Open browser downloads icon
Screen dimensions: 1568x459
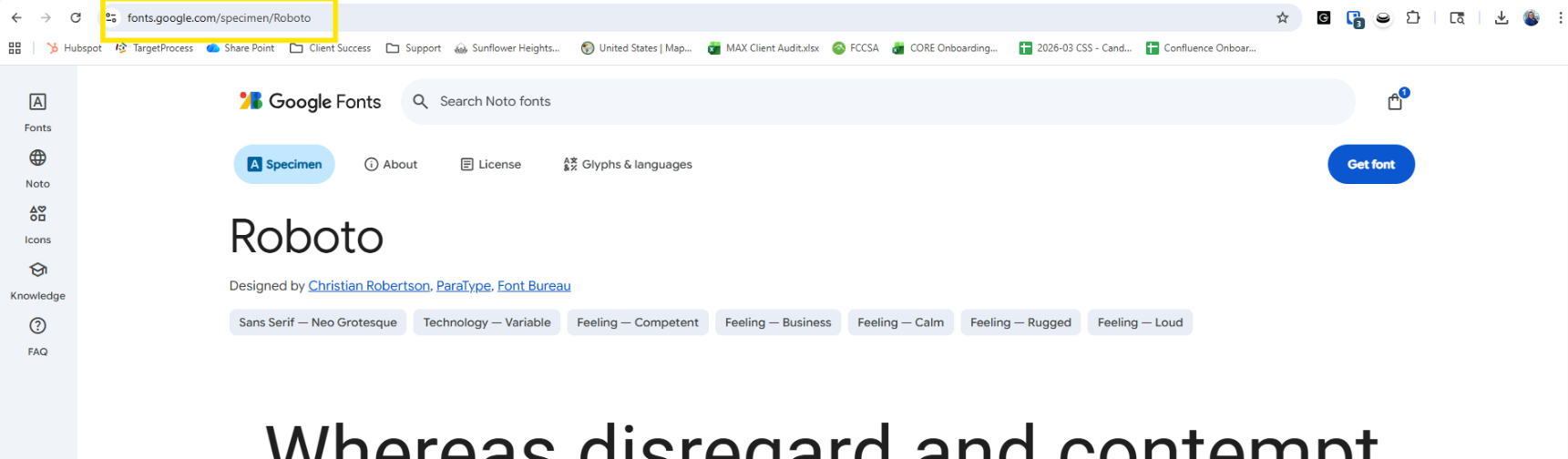tap(1501, 17)
